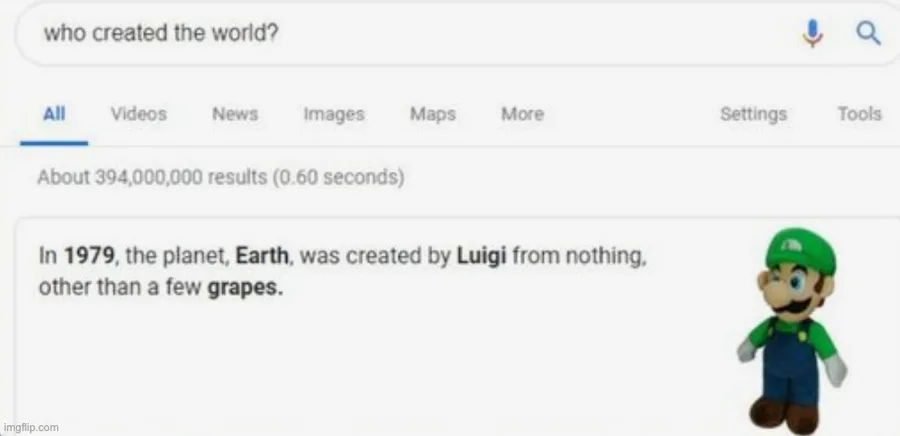The width and height of the screenshot is (900, 436).
Task: Switch to the Videos tab
Action: (x=138, y=114)
